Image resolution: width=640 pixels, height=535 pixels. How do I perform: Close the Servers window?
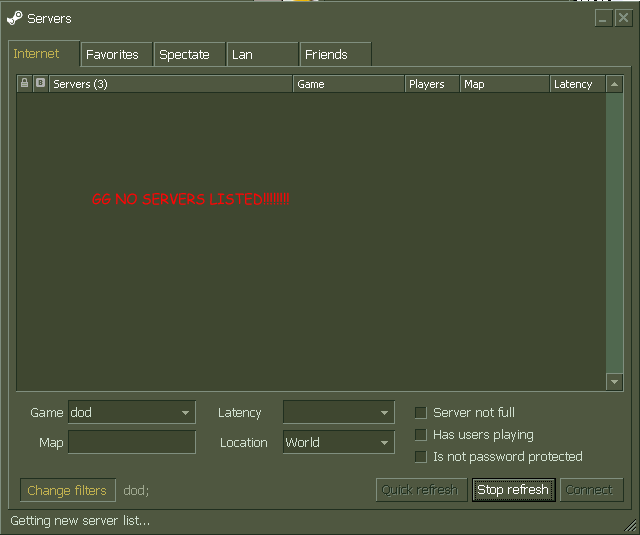(x=623, y=18)
